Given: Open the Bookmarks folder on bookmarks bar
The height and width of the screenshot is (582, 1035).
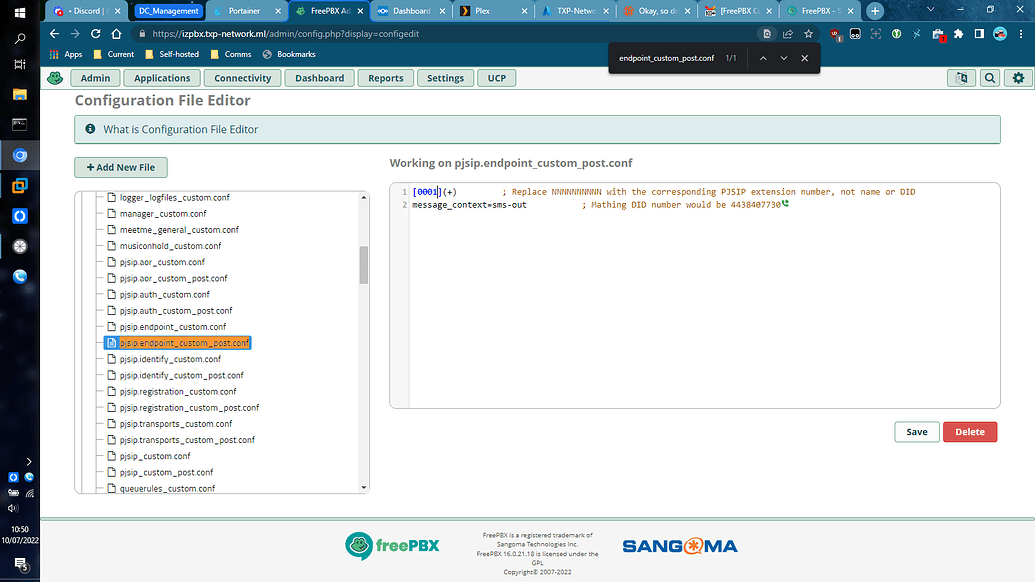Looking at the screenshot, I should coord(290,54).
